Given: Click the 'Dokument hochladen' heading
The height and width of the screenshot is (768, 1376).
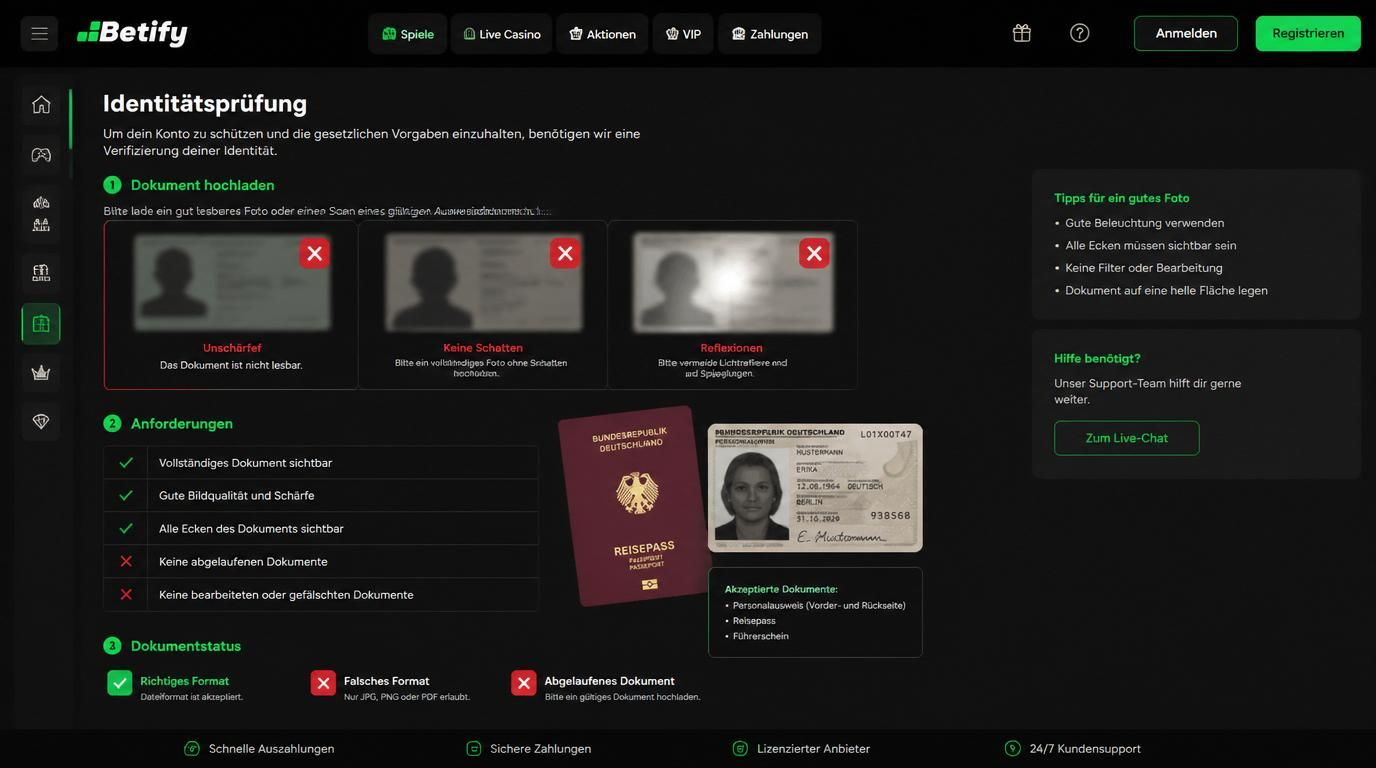Looking at the screenshot, I should pos(203,185).
